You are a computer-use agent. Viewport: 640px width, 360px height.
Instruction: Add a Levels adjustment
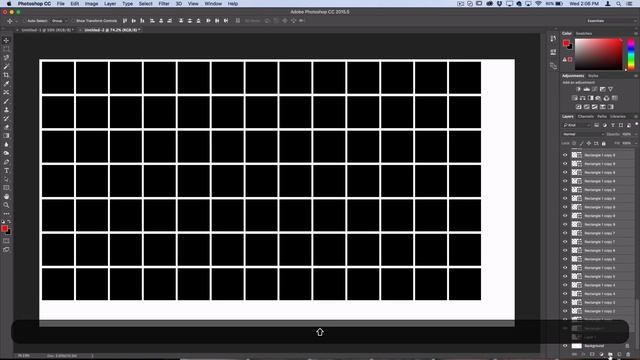(x=587, y=89)
